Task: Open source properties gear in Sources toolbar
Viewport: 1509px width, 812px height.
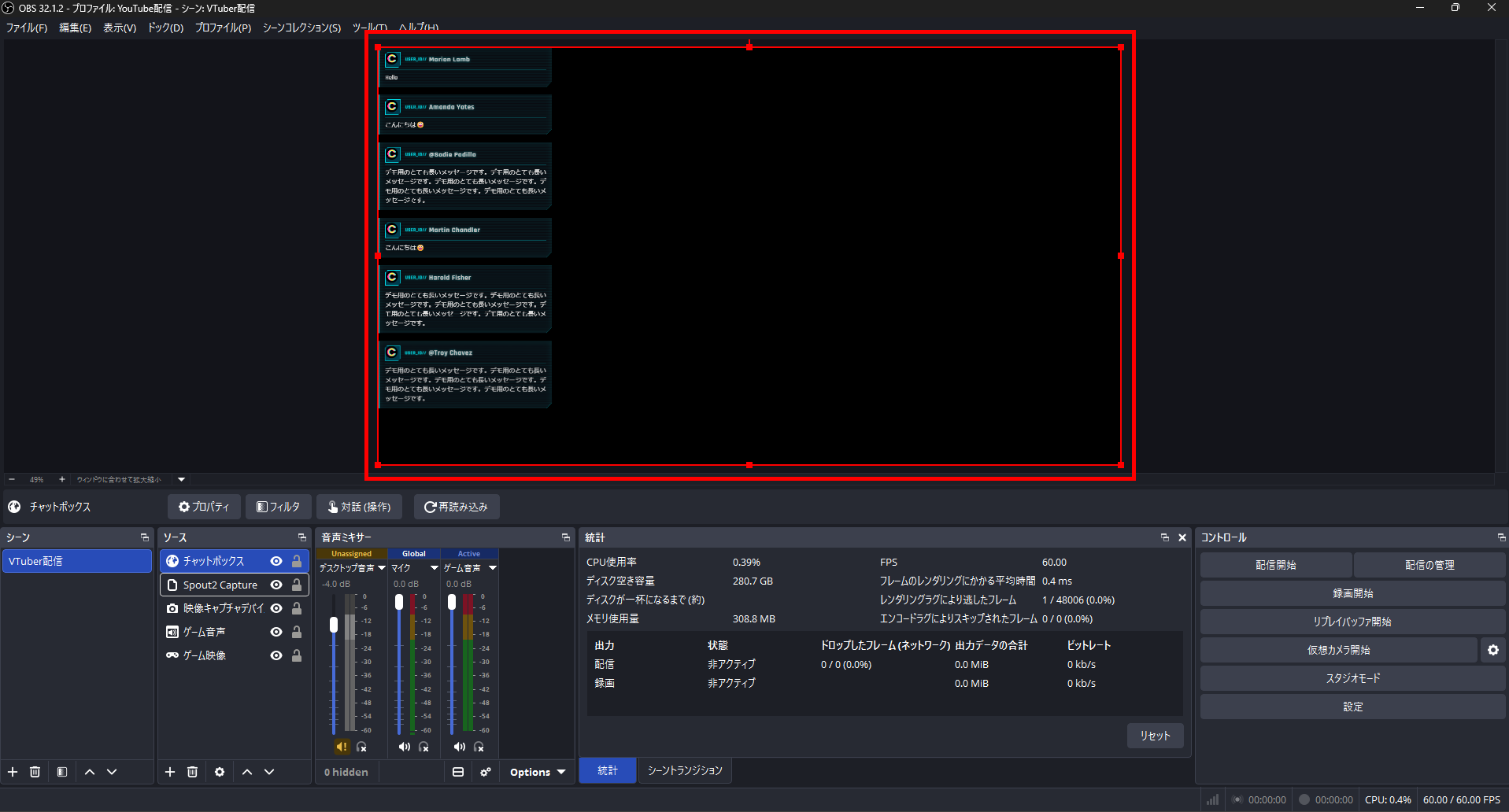Action: pyautogui.click(x=220, y=772)
